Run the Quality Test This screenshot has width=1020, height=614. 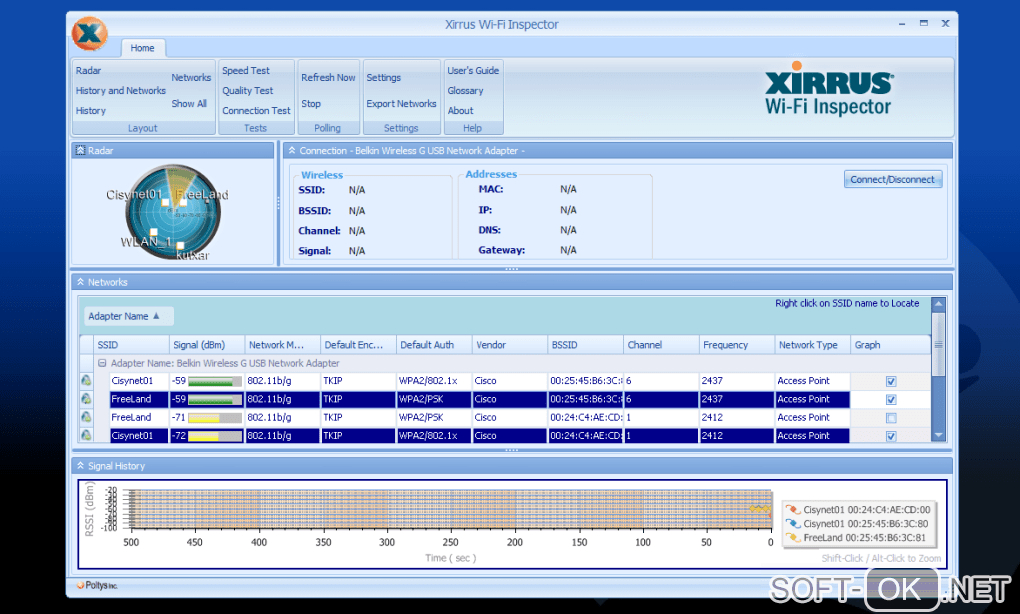247,90
